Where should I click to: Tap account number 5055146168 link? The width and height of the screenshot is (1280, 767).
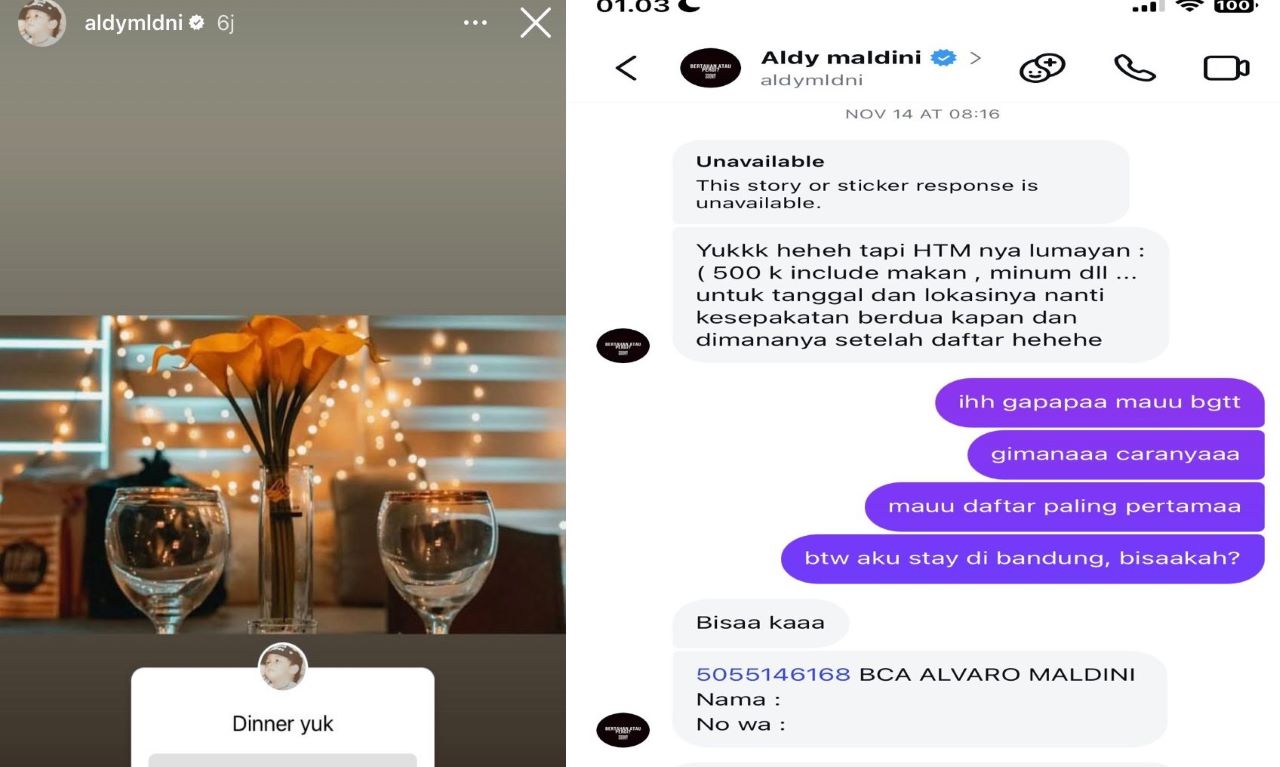pos(773,674)
